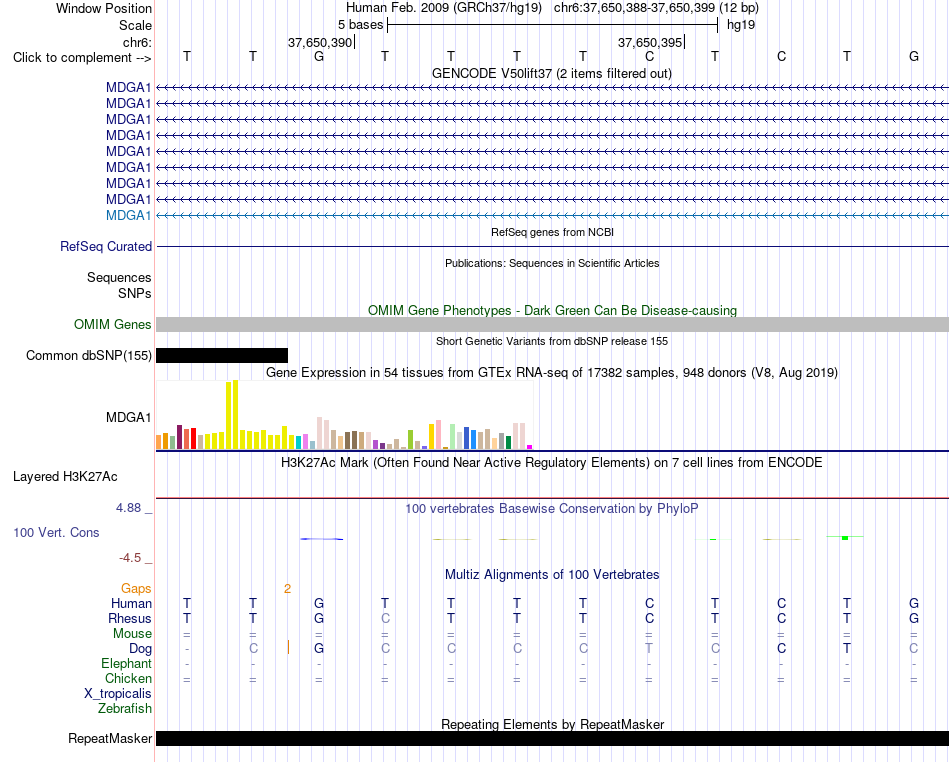
Task: Open Publications: Sequences in Scientific Articles title
Action: (x=552, y=263)
